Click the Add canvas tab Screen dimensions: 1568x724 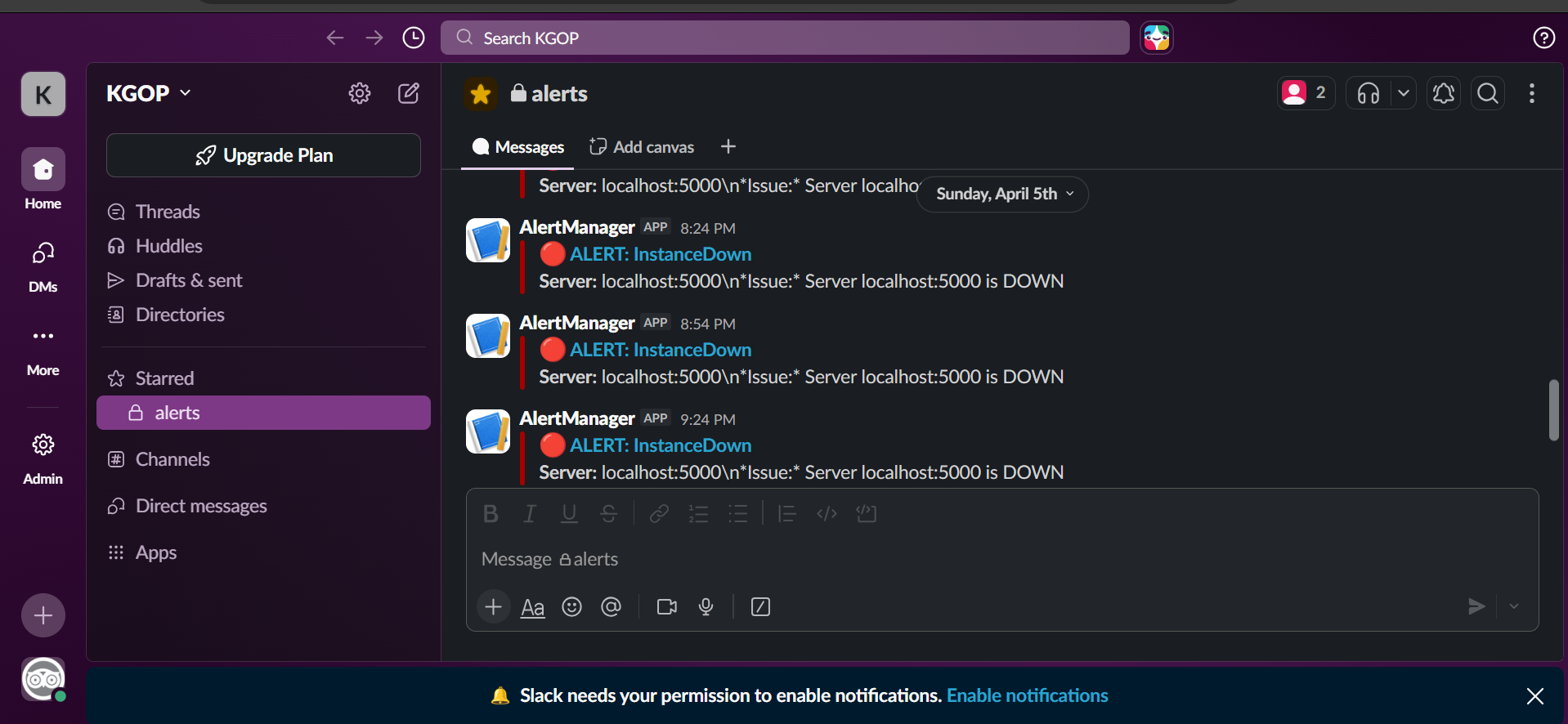pyautogui.click(x=642, y=147)
